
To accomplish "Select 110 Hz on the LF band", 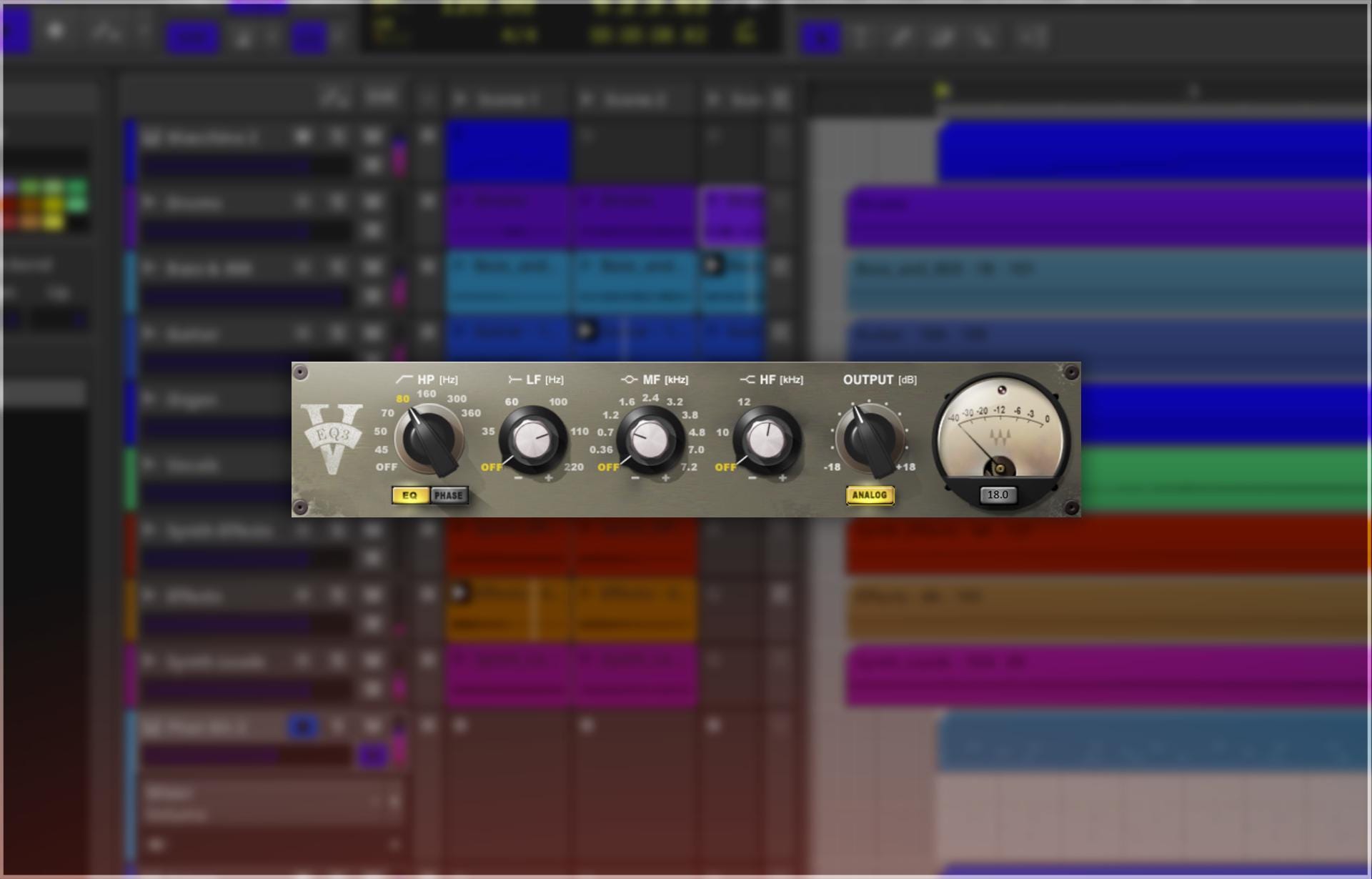I will pos(580,432).
